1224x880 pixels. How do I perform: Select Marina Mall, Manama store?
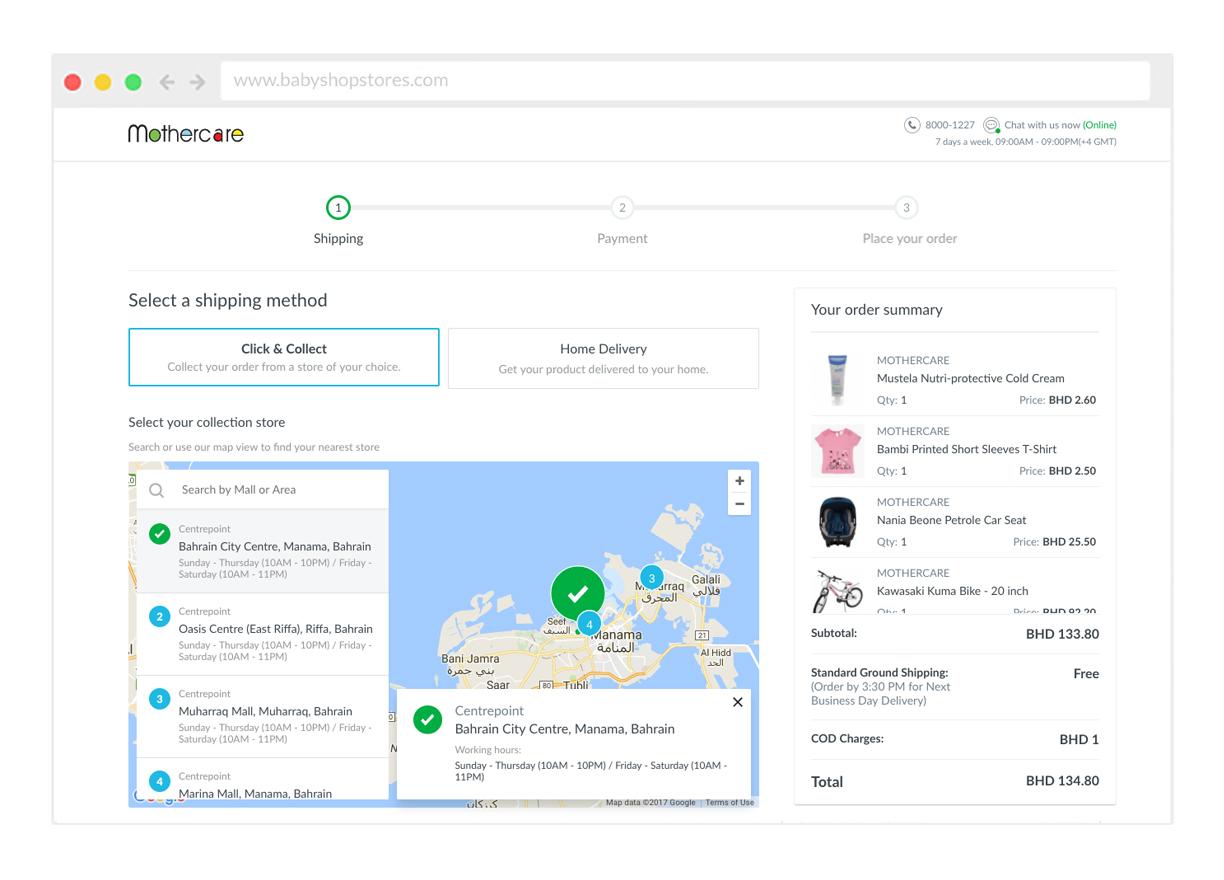pos(263,779)
